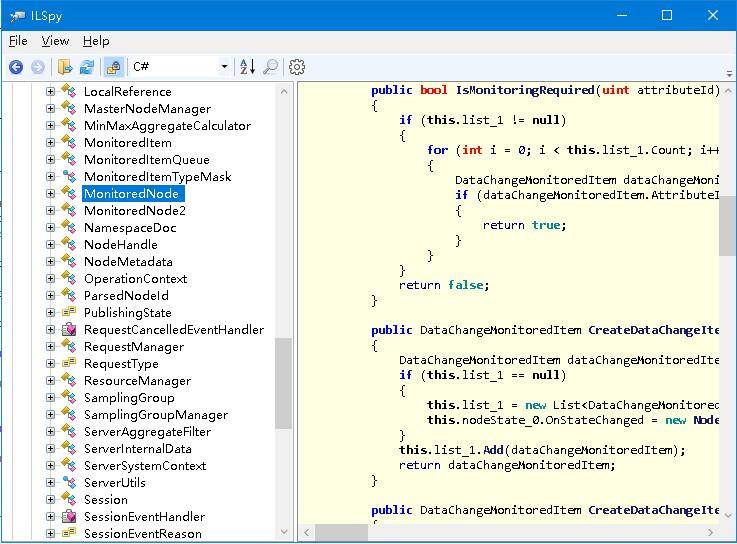Click the MonitoredItemQueue class icon
737x544 pixels.
pos(69,159)
